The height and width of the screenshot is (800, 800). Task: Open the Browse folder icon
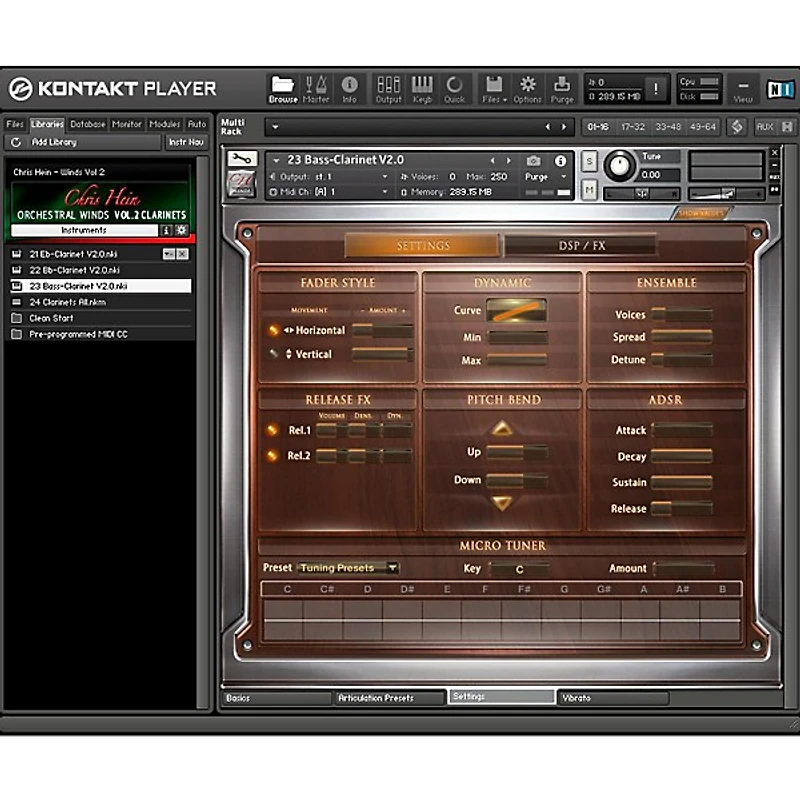(x=283, y=90)
